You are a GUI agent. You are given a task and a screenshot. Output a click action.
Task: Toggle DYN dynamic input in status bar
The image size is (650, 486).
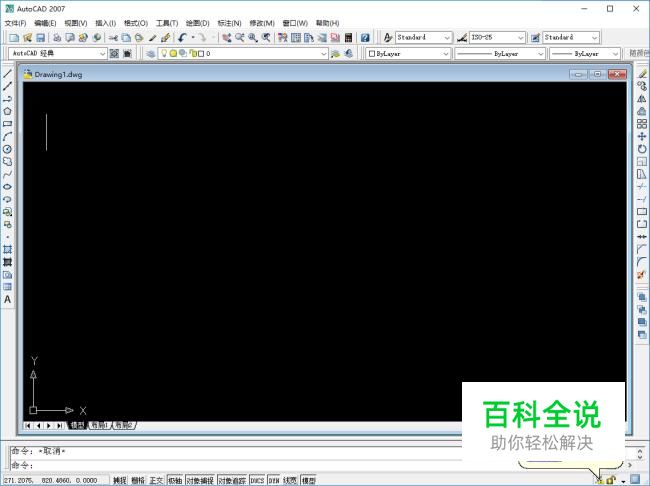pyautogui.click(x=274, y=480)
